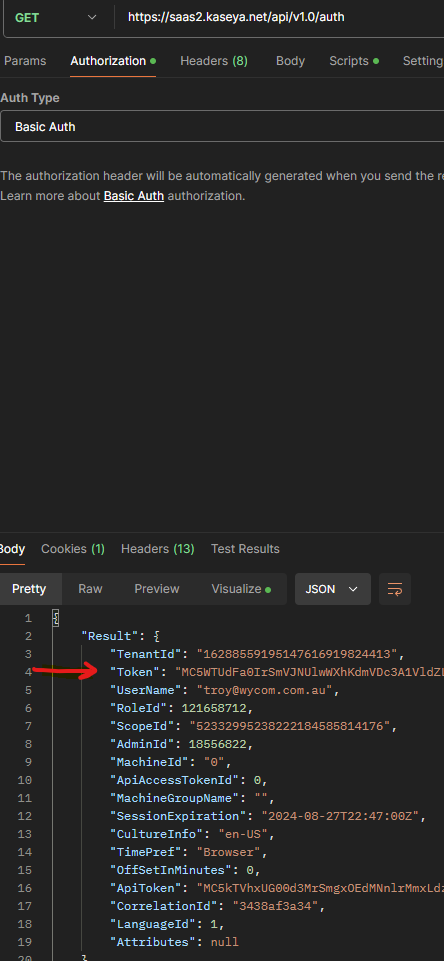
Task: Click the Attributes null value
Action: click(x=224, y=942)
